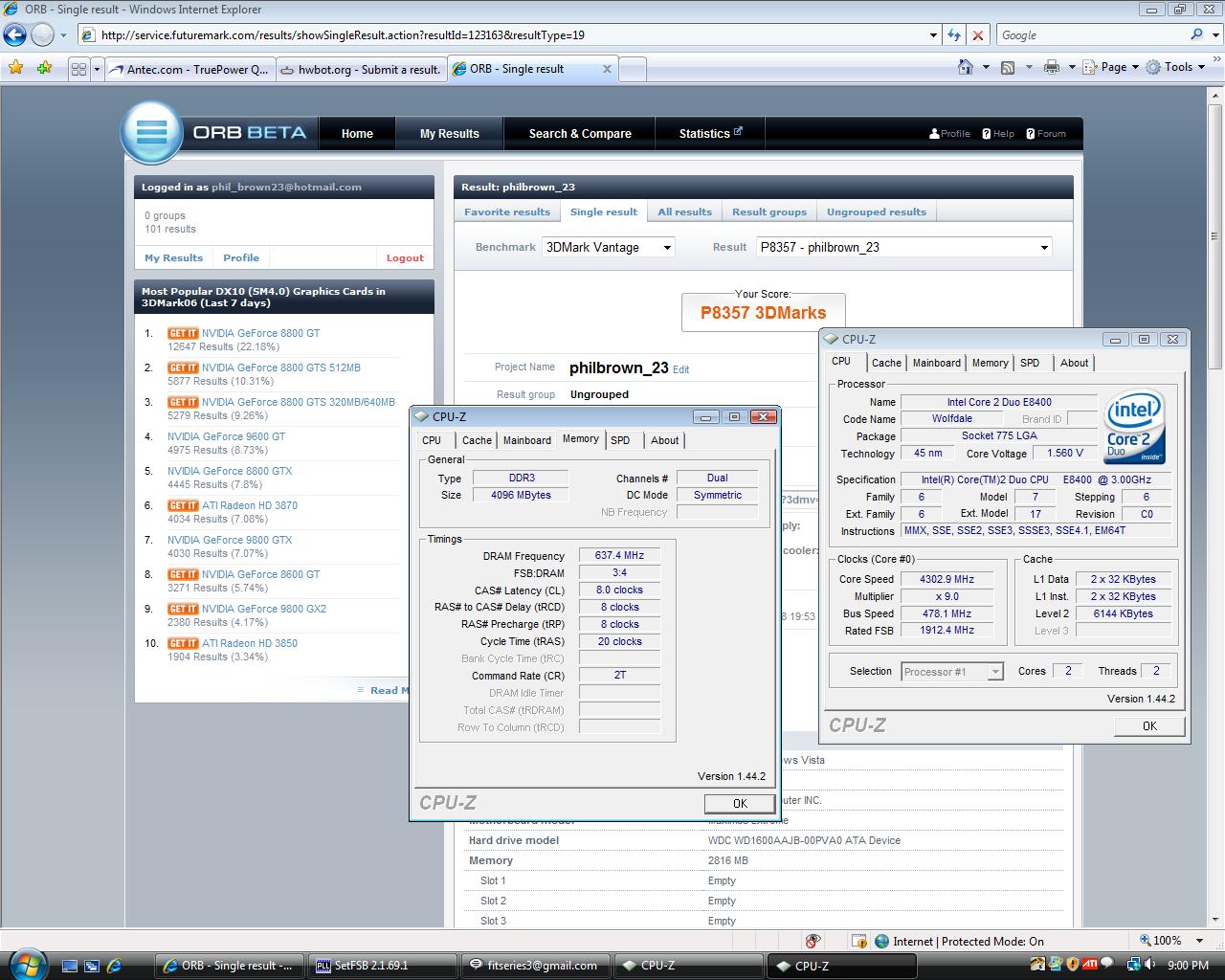Click the Intel Core 2 Duo logo
Screen dimensions: 1225x980
point(1135,427)
